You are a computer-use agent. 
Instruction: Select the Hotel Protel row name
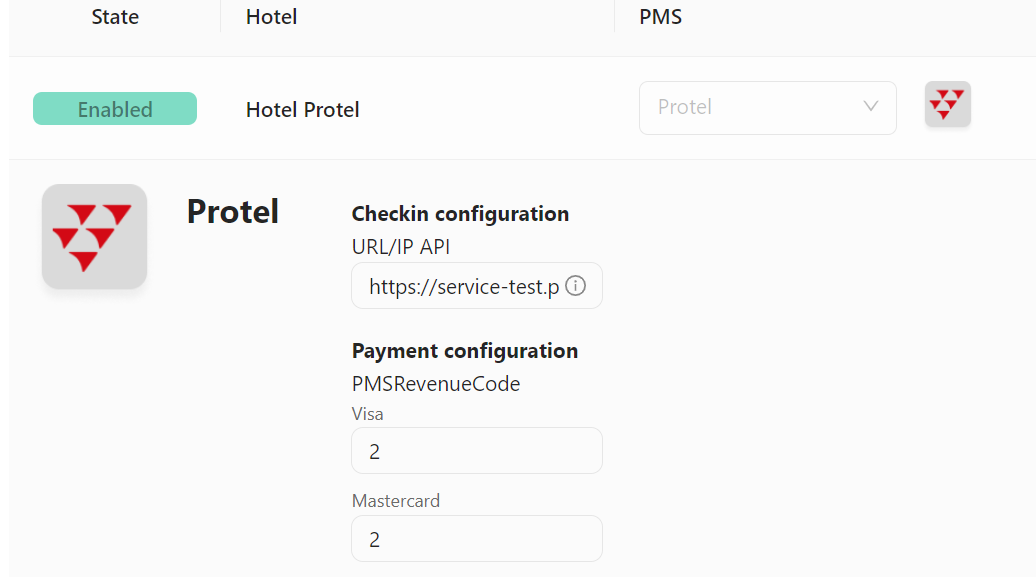coord(303,110)
